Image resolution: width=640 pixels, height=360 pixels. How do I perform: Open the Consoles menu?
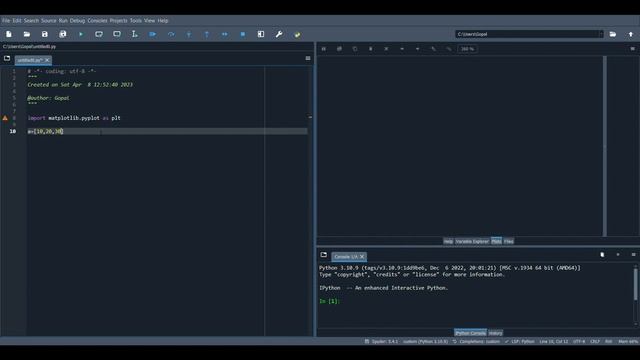click(x=97, y=20)
